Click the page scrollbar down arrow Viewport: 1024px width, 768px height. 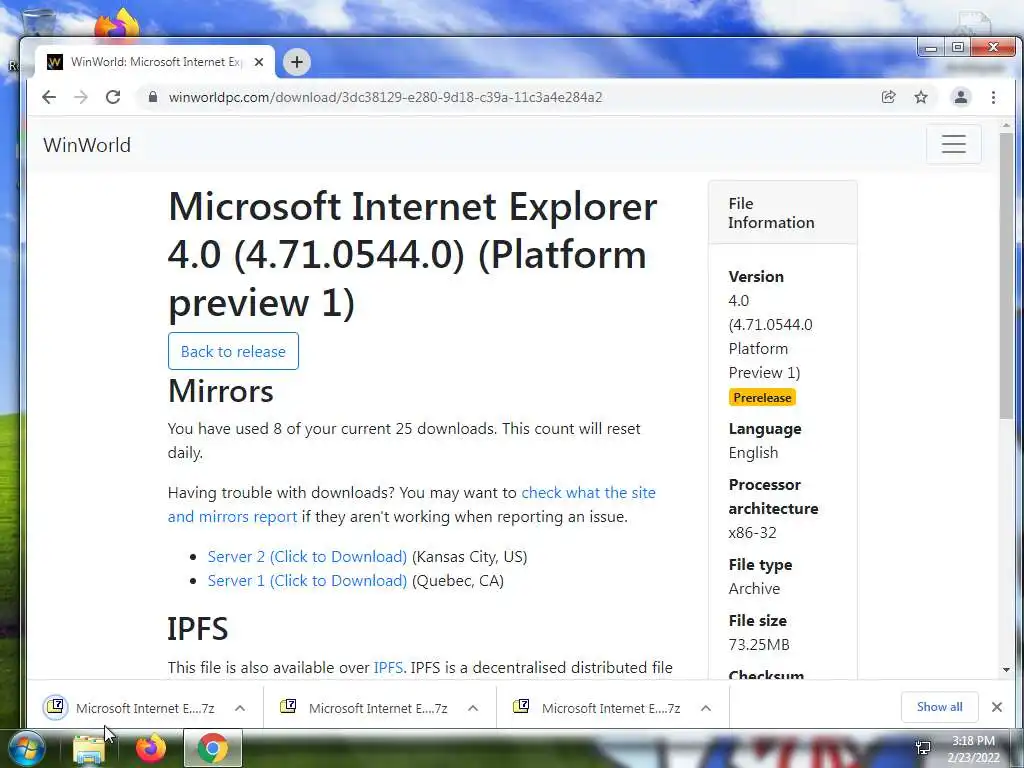click(1006, 669)
